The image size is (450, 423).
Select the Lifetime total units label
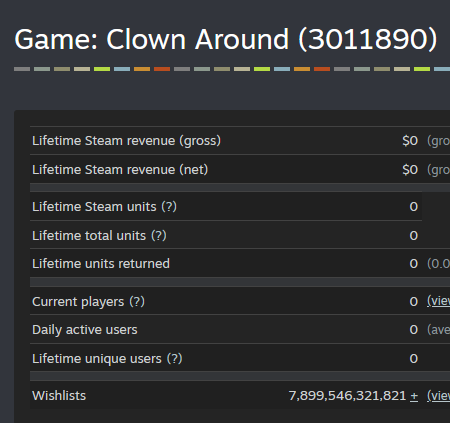click(x=89, y=236)
